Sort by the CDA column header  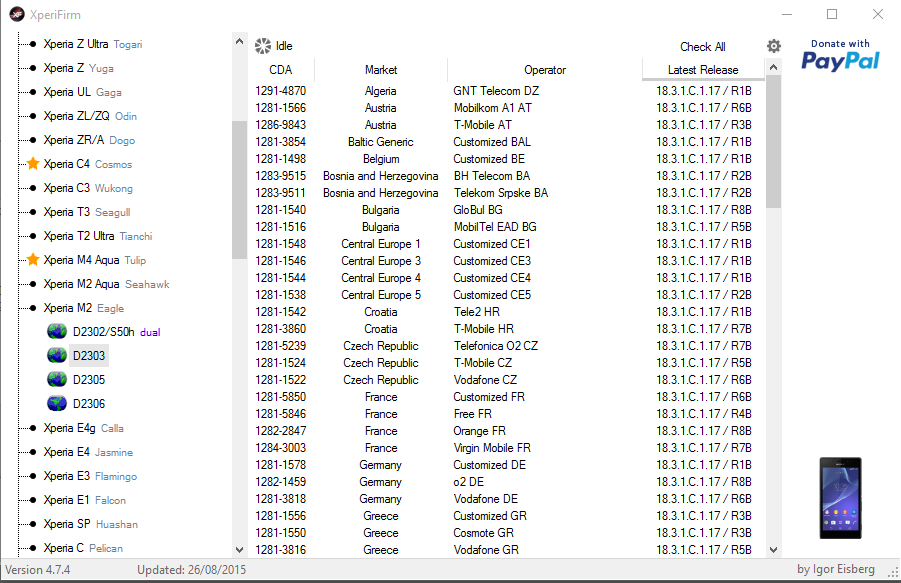[x=280, y=70]
